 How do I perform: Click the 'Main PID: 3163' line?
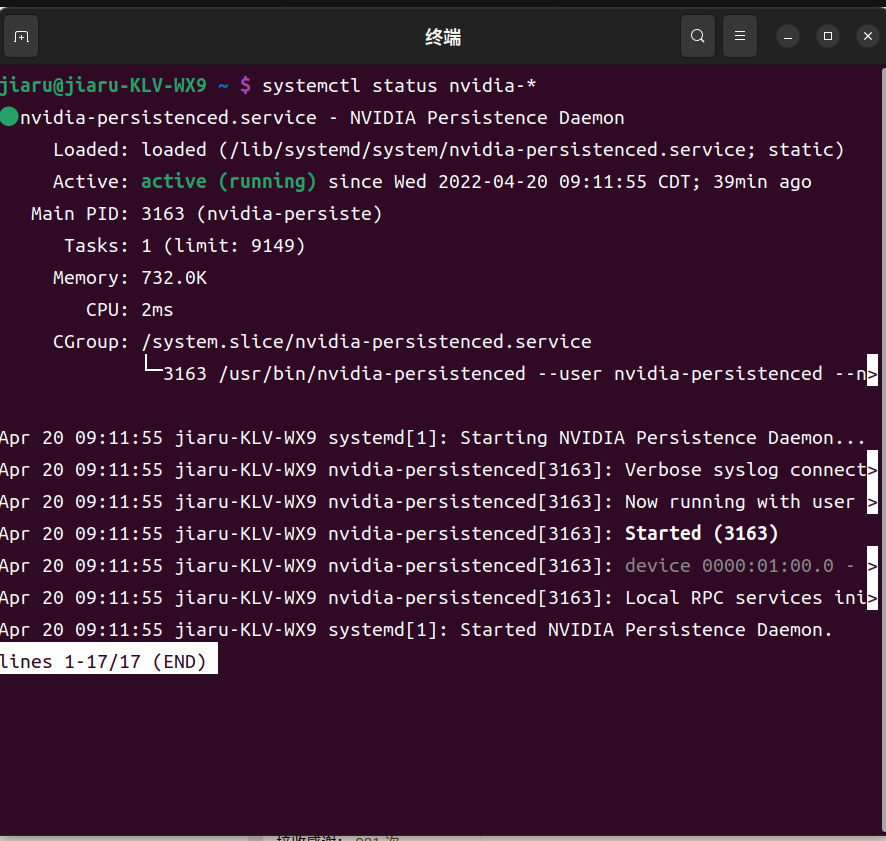206,214
